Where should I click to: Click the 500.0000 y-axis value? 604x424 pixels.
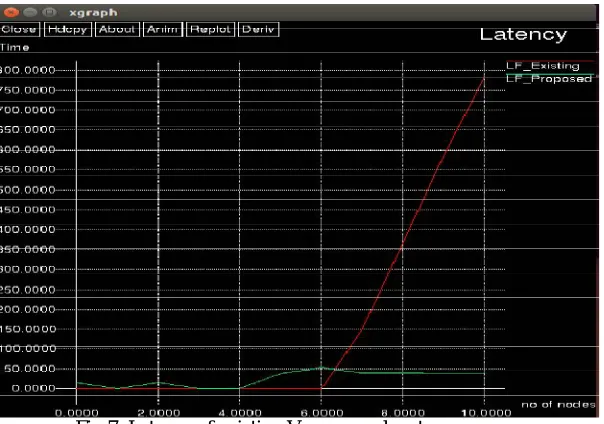point(28,190)
